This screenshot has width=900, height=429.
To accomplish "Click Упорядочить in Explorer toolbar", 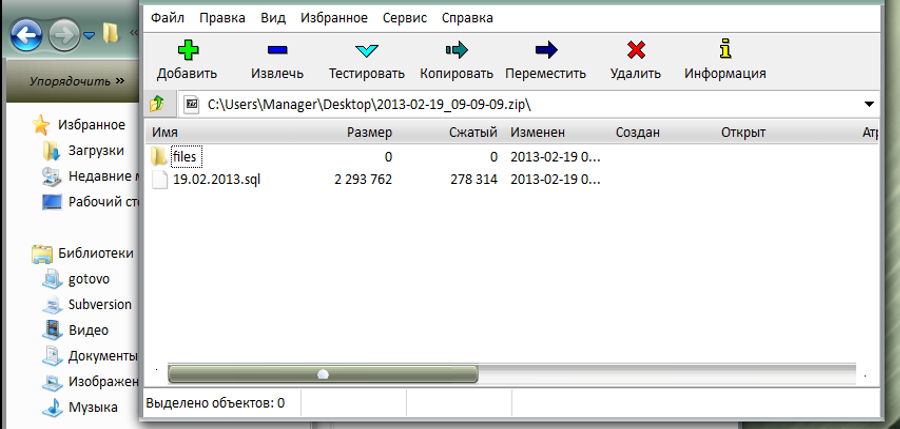I will 77,81.
